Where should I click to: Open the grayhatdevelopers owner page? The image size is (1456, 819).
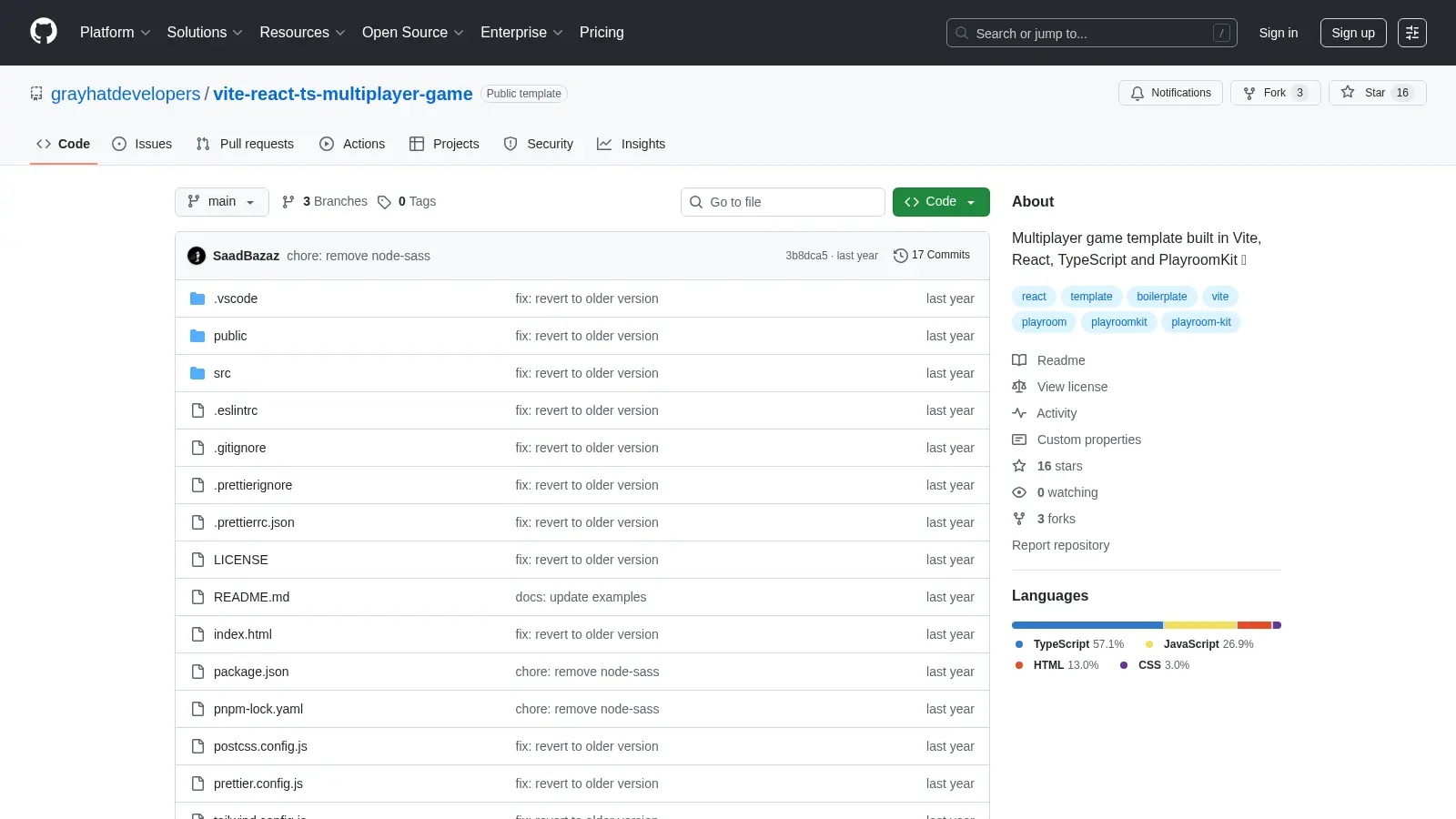pos(126,94)
